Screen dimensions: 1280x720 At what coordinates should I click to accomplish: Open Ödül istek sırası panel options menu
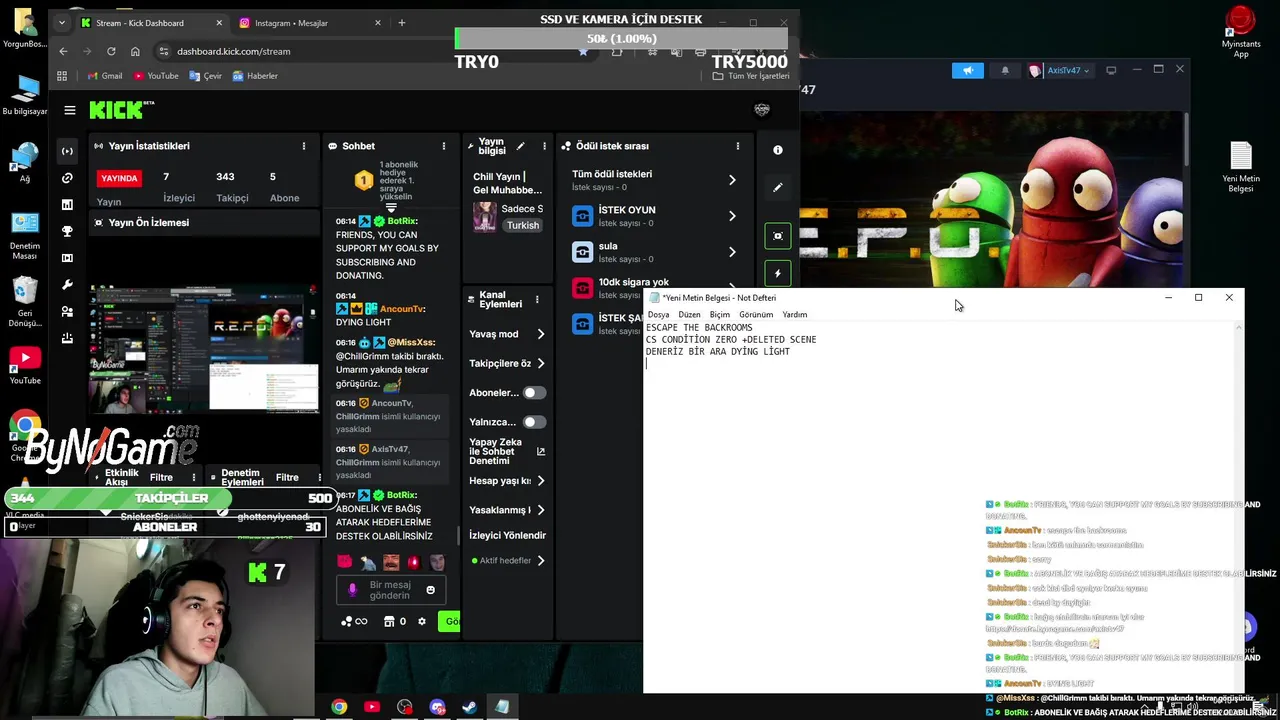coord(738,146)
